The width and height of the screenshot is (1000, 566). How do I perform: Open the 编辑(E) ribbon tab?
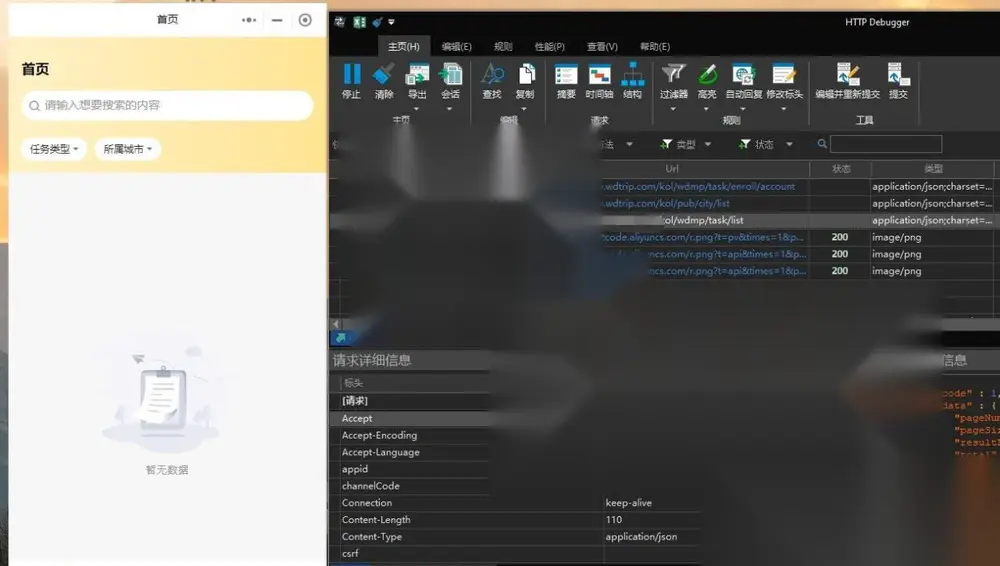457,47
